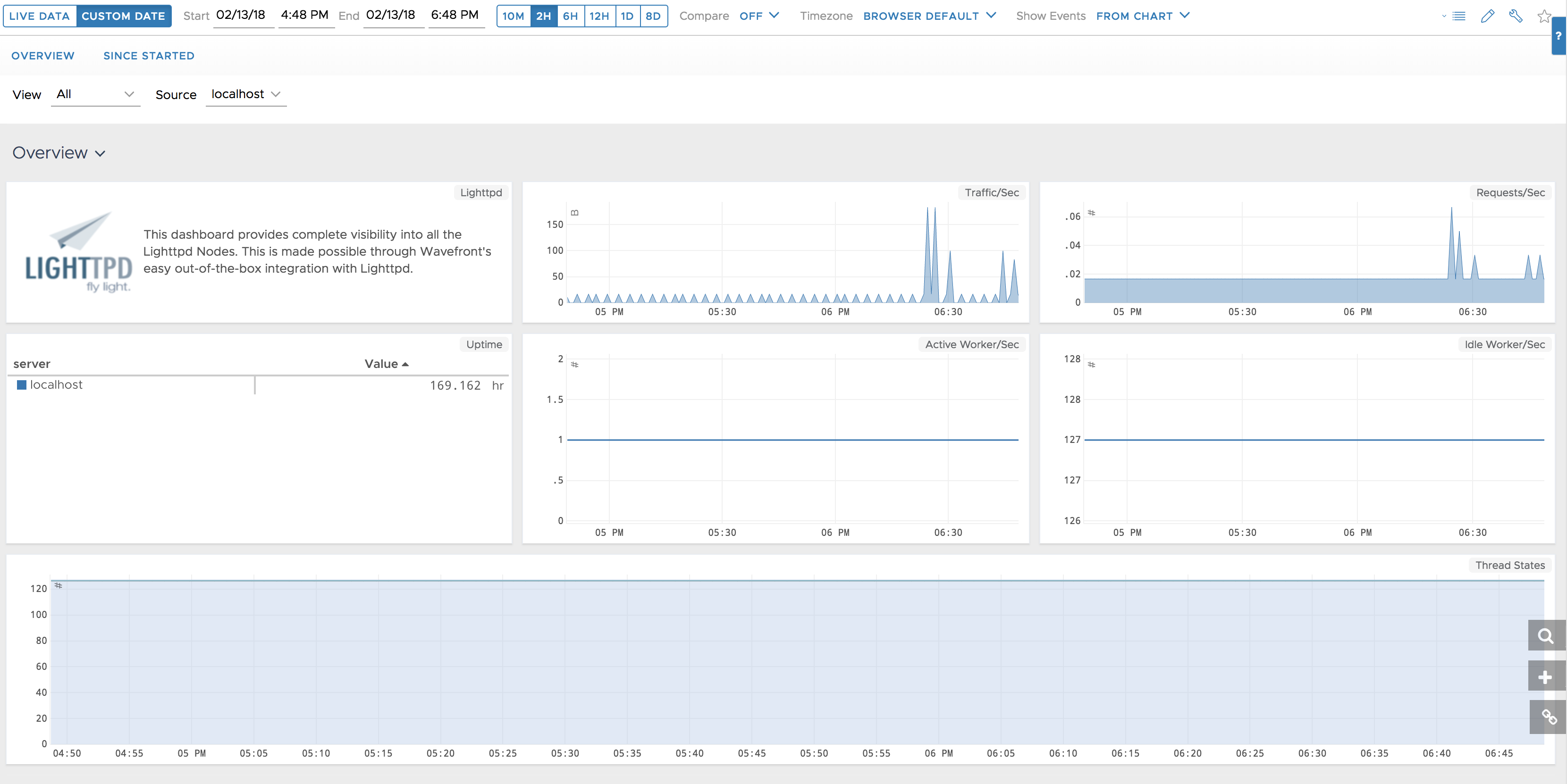Select the 6H time range
Viewport: 1567px width, 784px height.
tap(571, 16)
